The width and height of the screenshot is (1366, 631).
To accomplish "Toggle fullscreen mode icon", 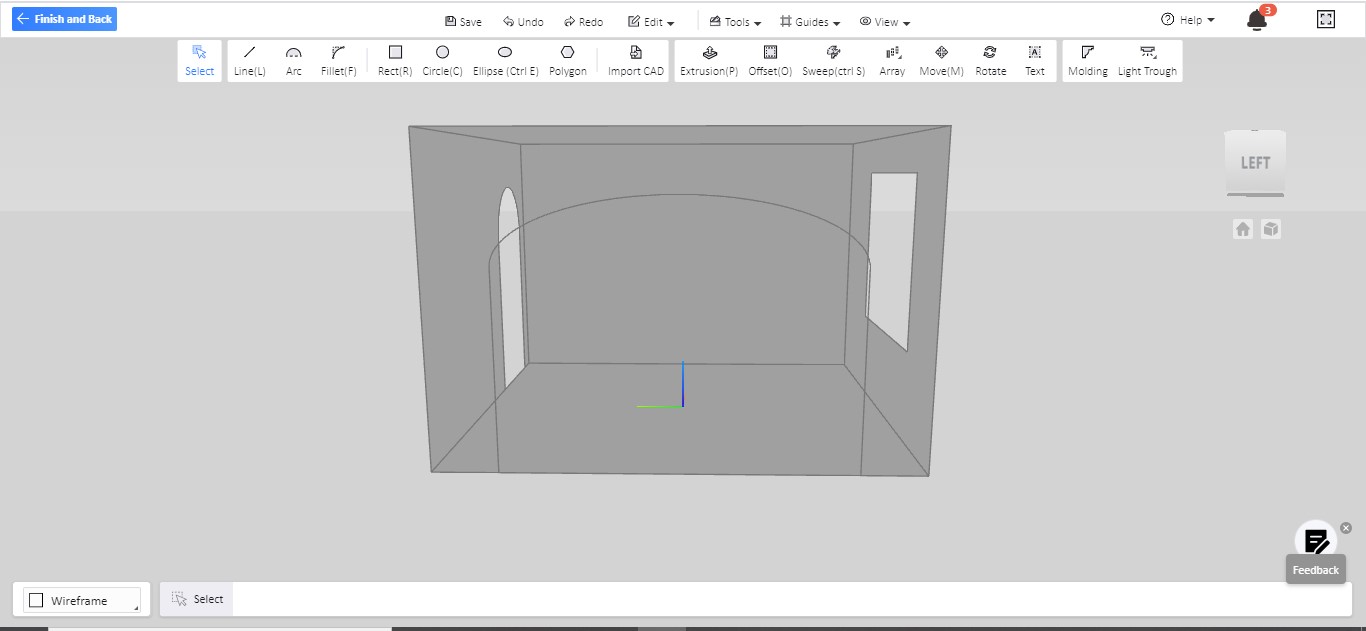I will coord(1326,19).
